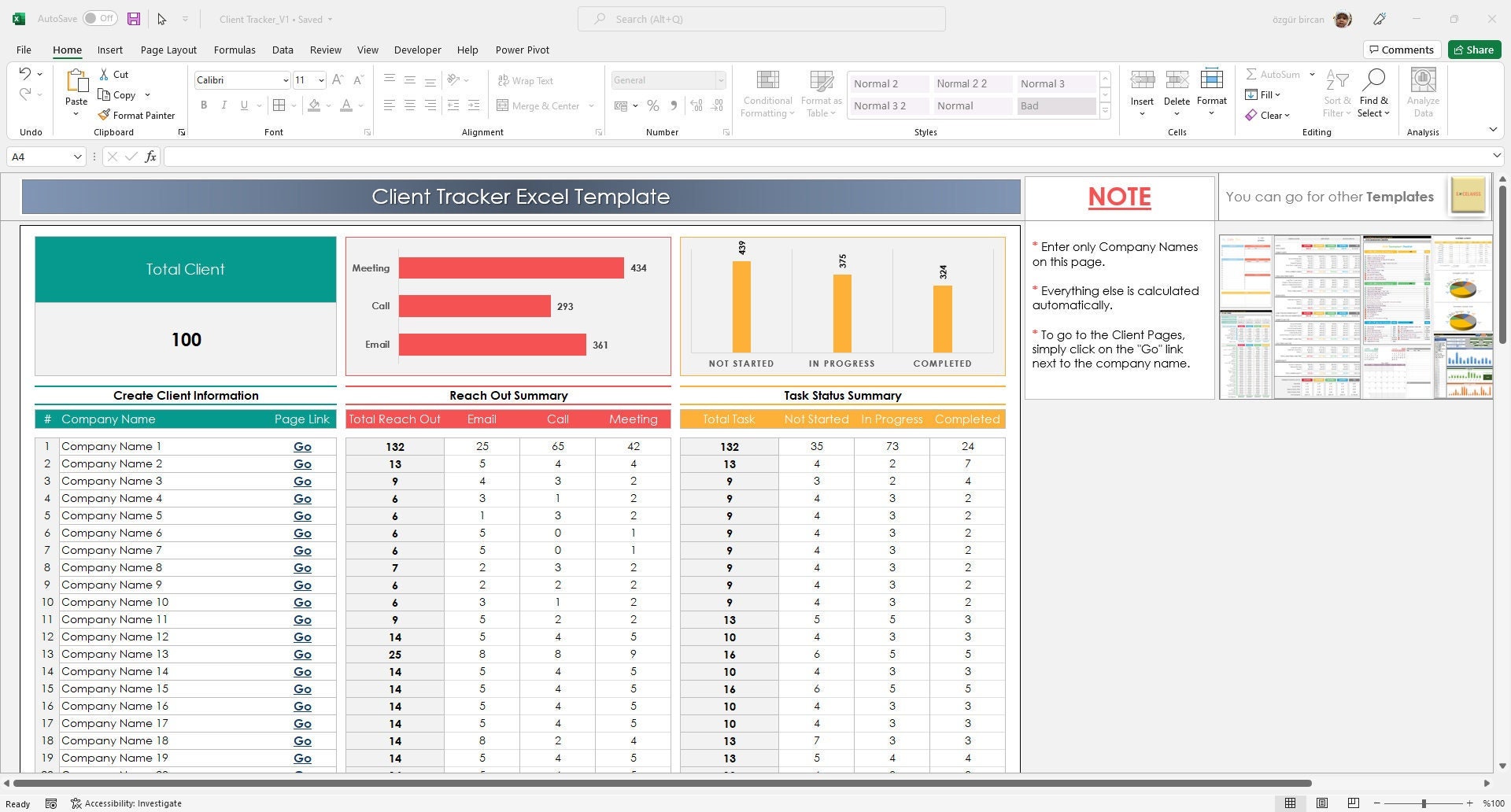Click the Share button

point(1474,50)
